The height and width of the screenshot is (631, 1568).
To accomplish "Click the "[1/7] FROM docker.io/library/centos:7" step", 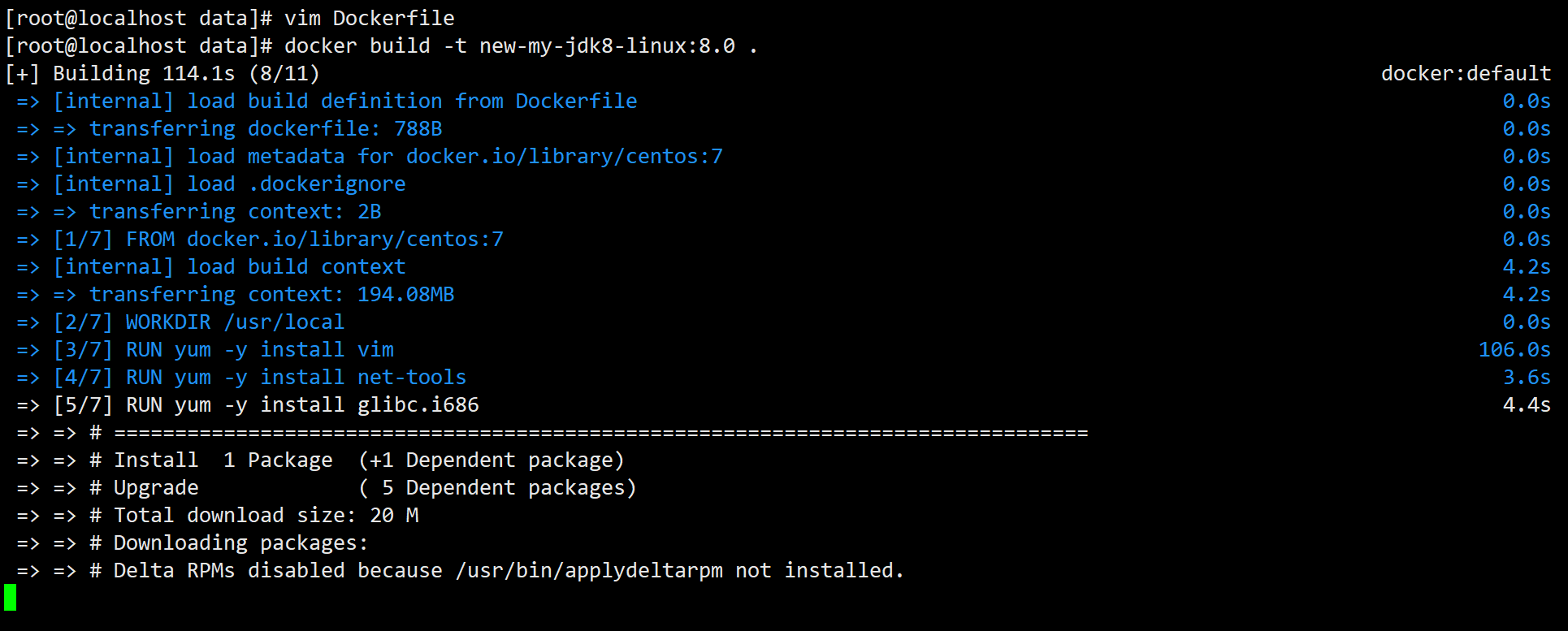I will [x=279, y=239].
